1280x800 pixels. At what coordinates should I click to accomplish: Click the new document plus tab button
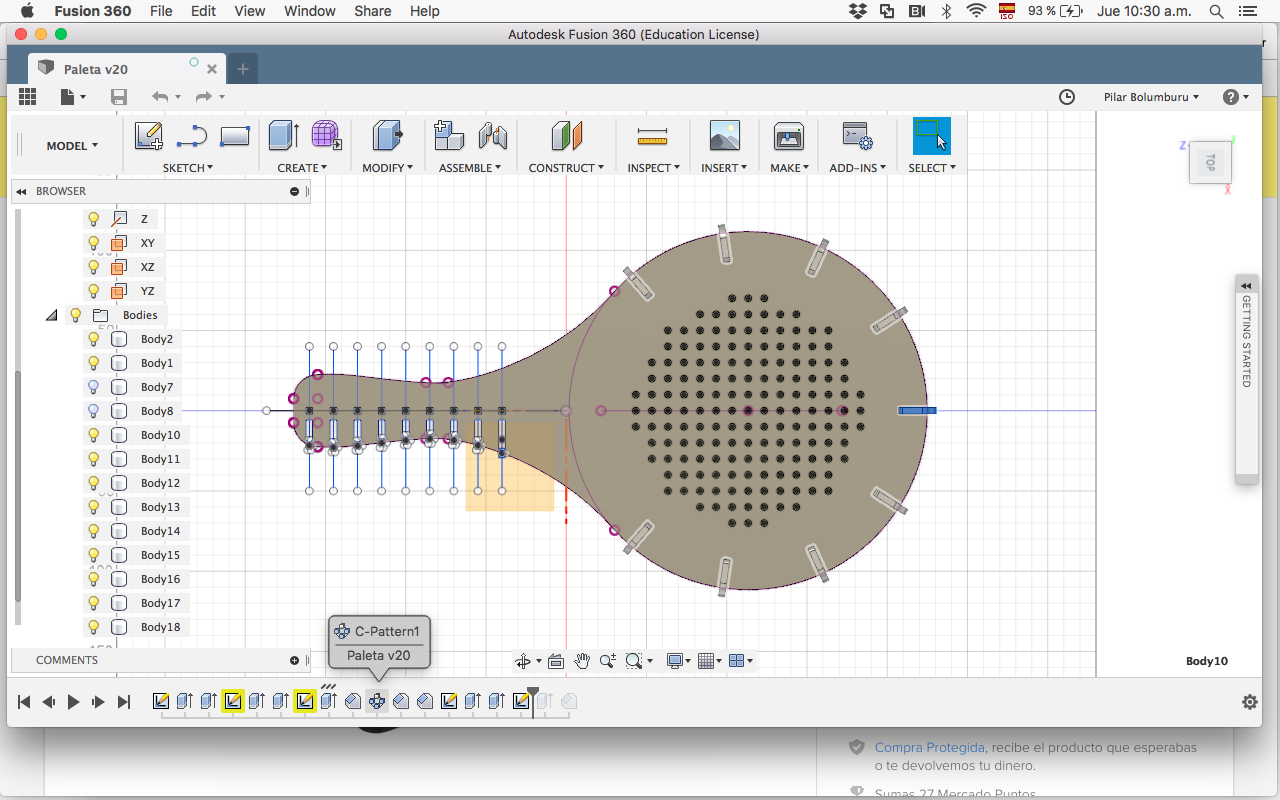click(242, 69)
